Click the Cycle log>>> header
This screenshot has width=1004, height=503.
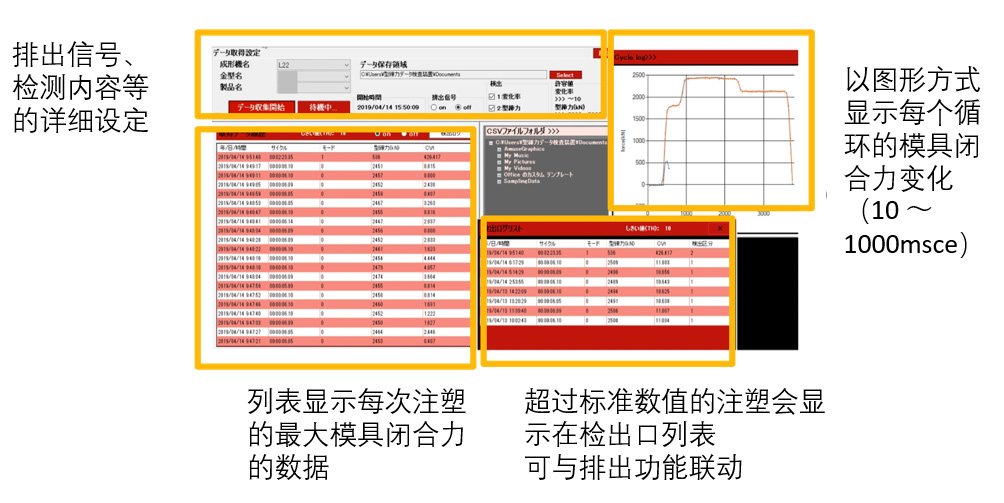(640, 58)
